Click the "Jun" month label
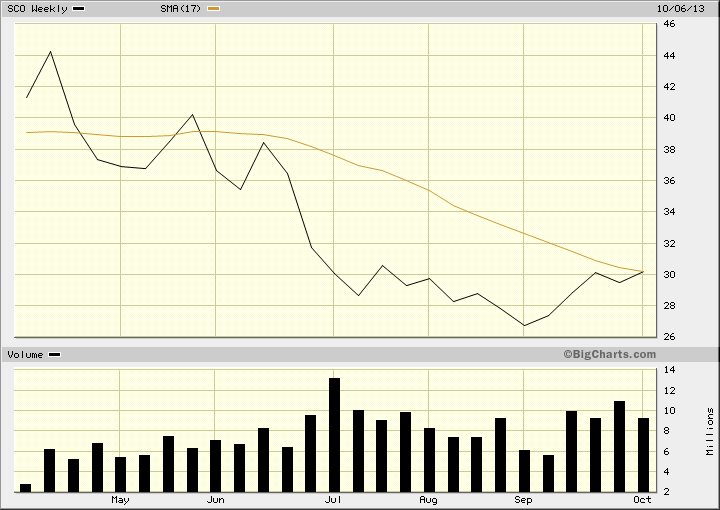Image resolution: width=720 pixels, height=510 pixels. pos(215,499)
